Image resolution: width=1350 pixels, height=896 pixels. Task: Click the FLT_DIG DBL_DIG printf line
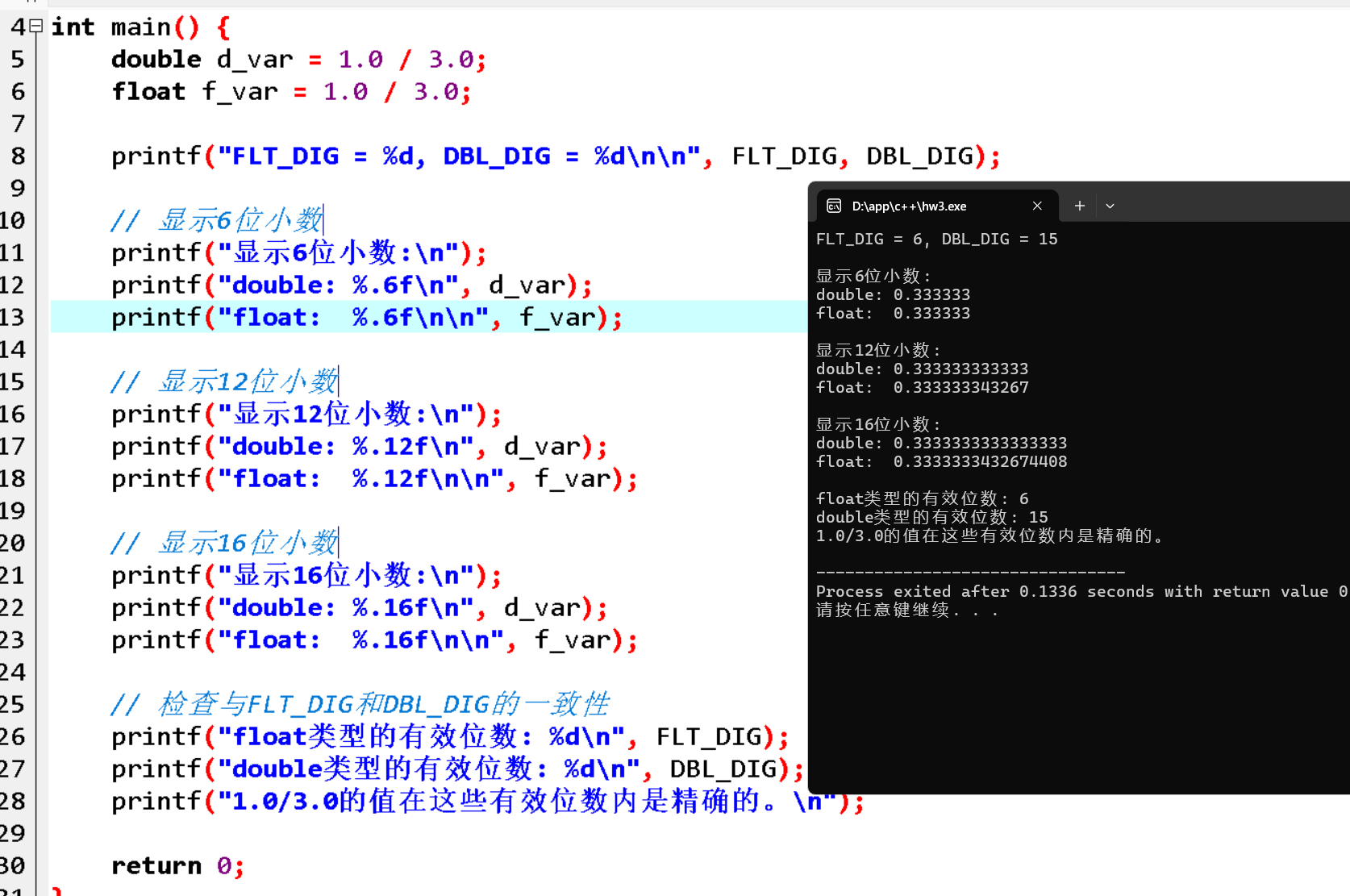(556, 156)
